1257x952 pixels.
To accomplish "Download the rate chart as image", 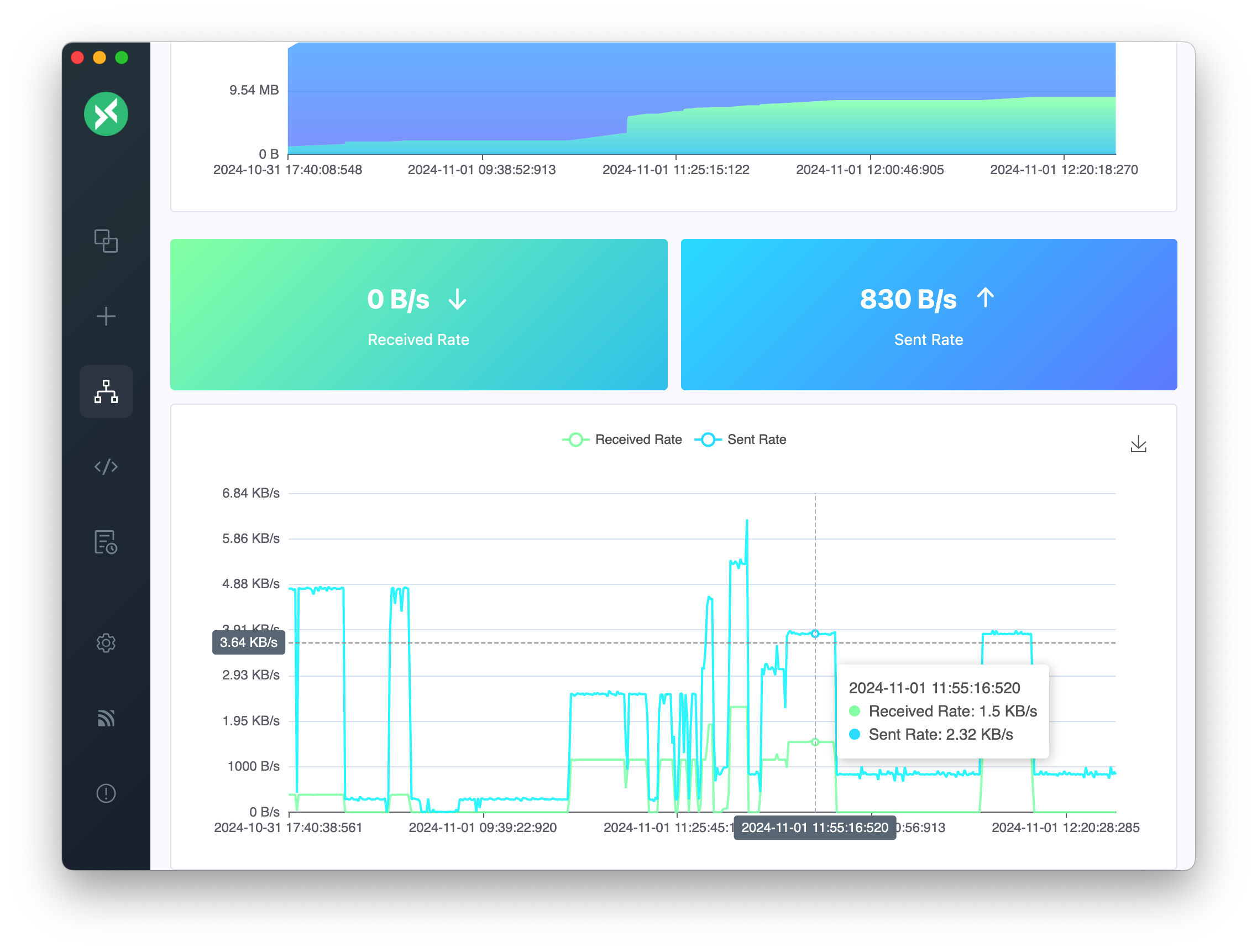I will click(x=1138, y=444).
